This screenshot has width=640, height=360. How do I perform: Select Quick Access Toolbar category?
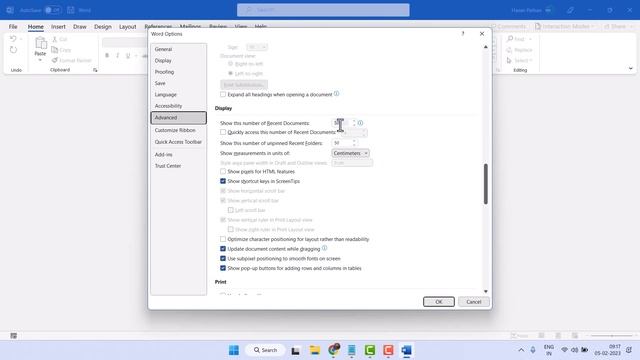[x=178, y=142]
